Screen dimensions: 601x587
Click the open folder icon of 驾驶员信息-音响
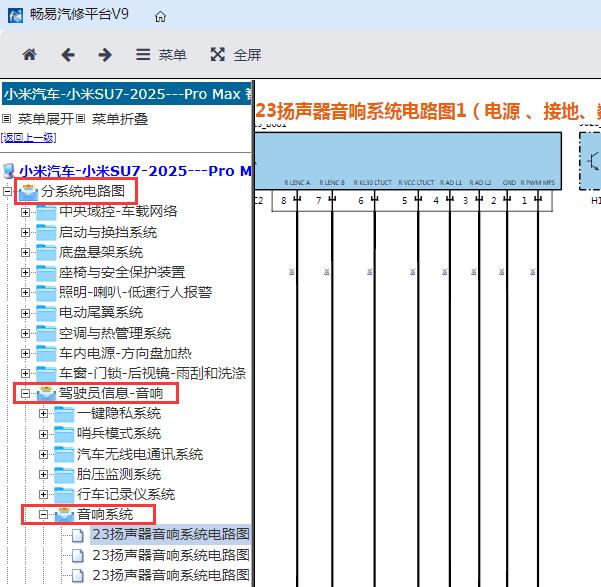[46, 394]
